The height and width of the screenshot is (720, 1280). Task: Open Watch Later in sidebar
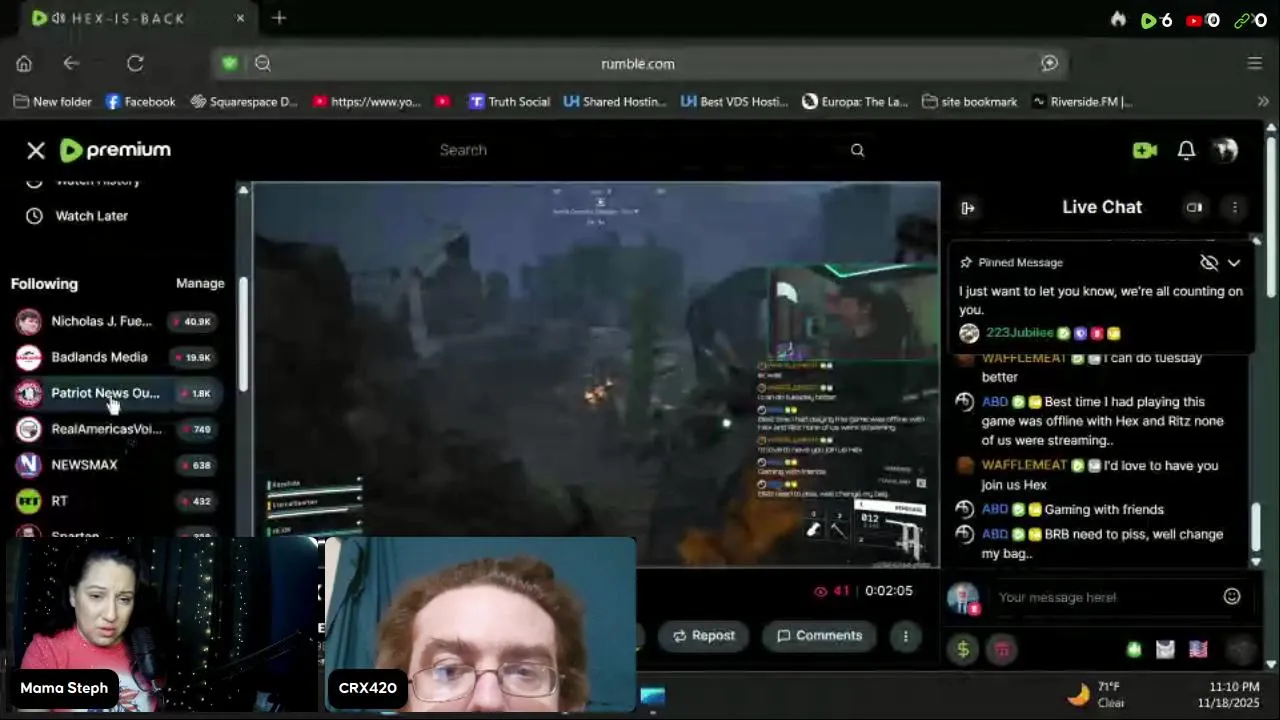pos(91,216)
